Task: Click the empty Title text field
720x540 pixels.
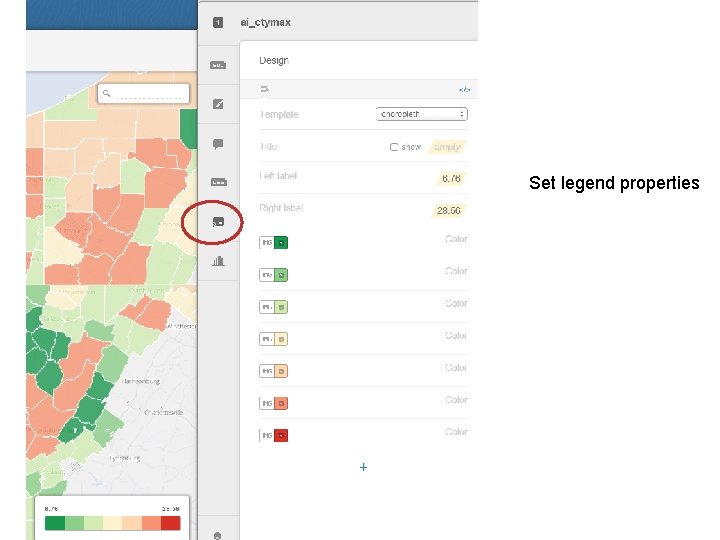Action: tap(447, 147)
